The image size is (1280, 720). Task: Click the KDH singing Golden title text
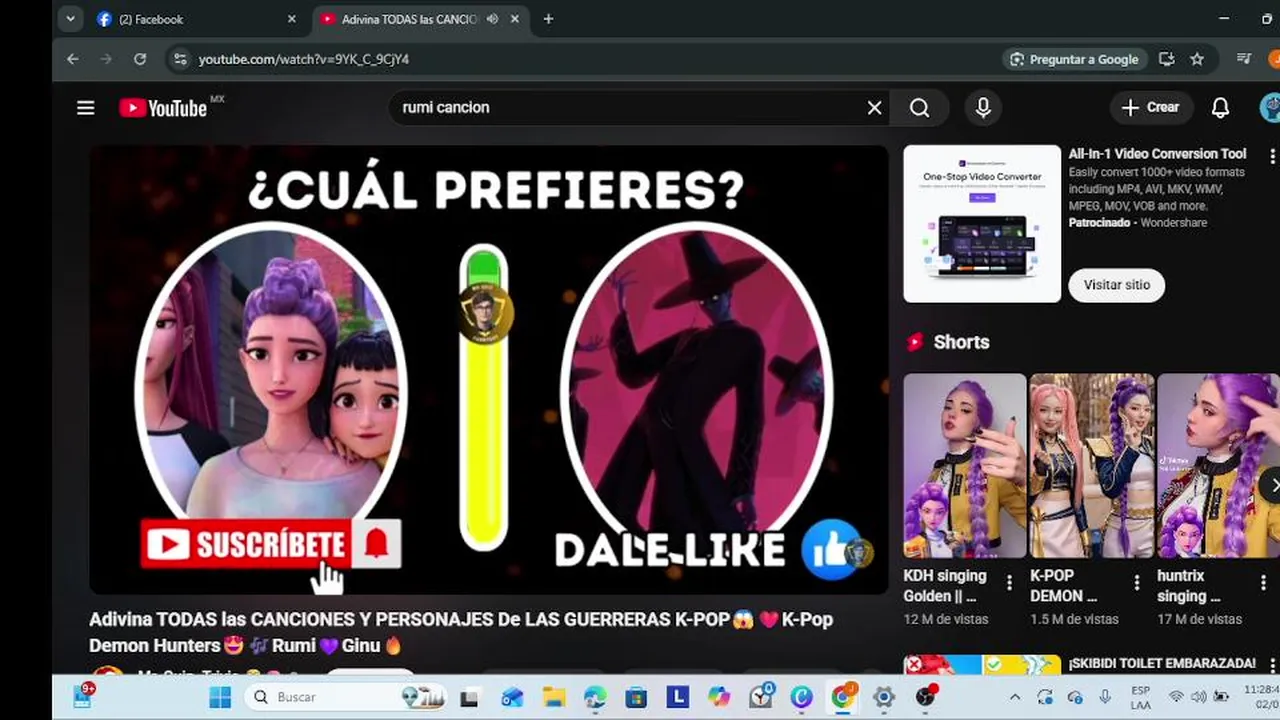pos(945,586)
